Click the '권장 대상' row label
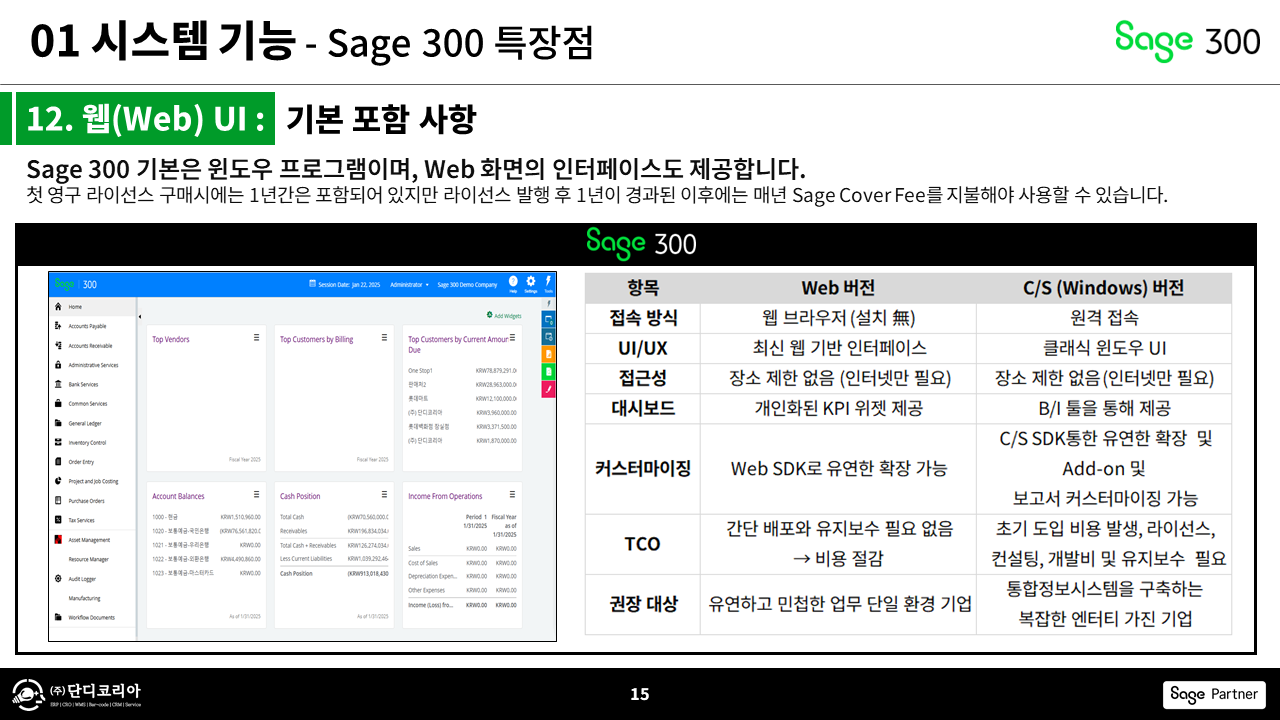 [x=643, y=603]
